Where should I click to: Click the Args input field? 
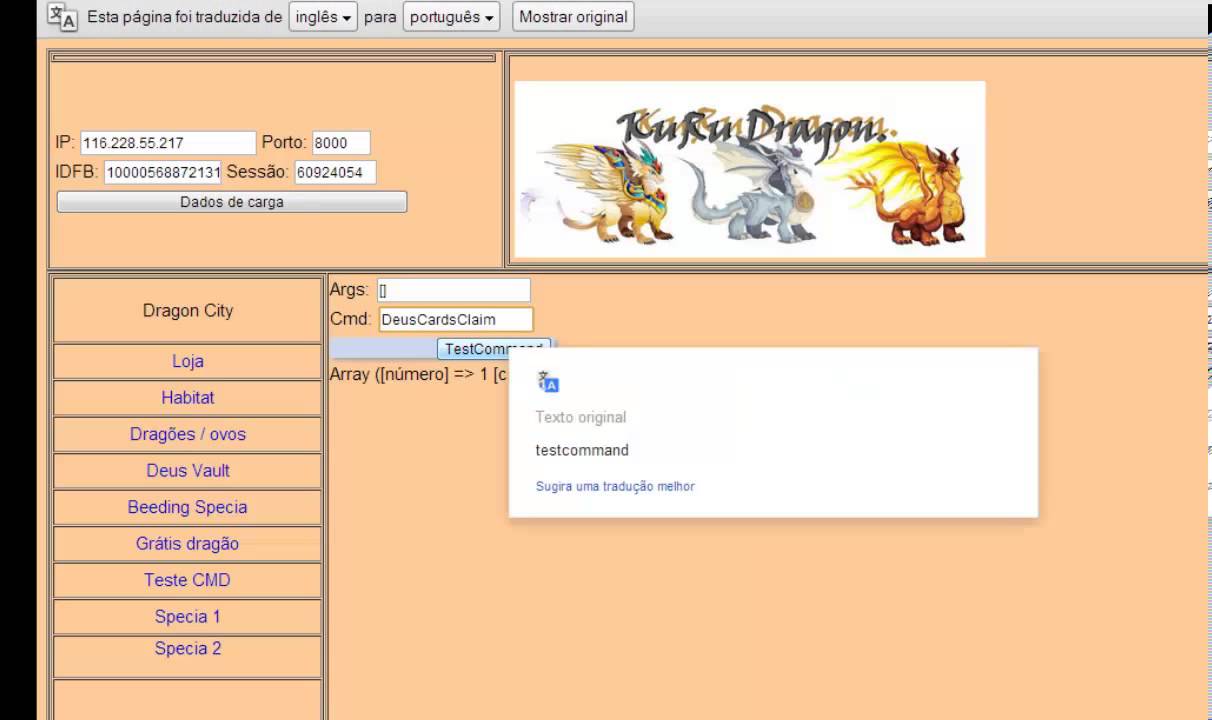(x=454, y=290)
